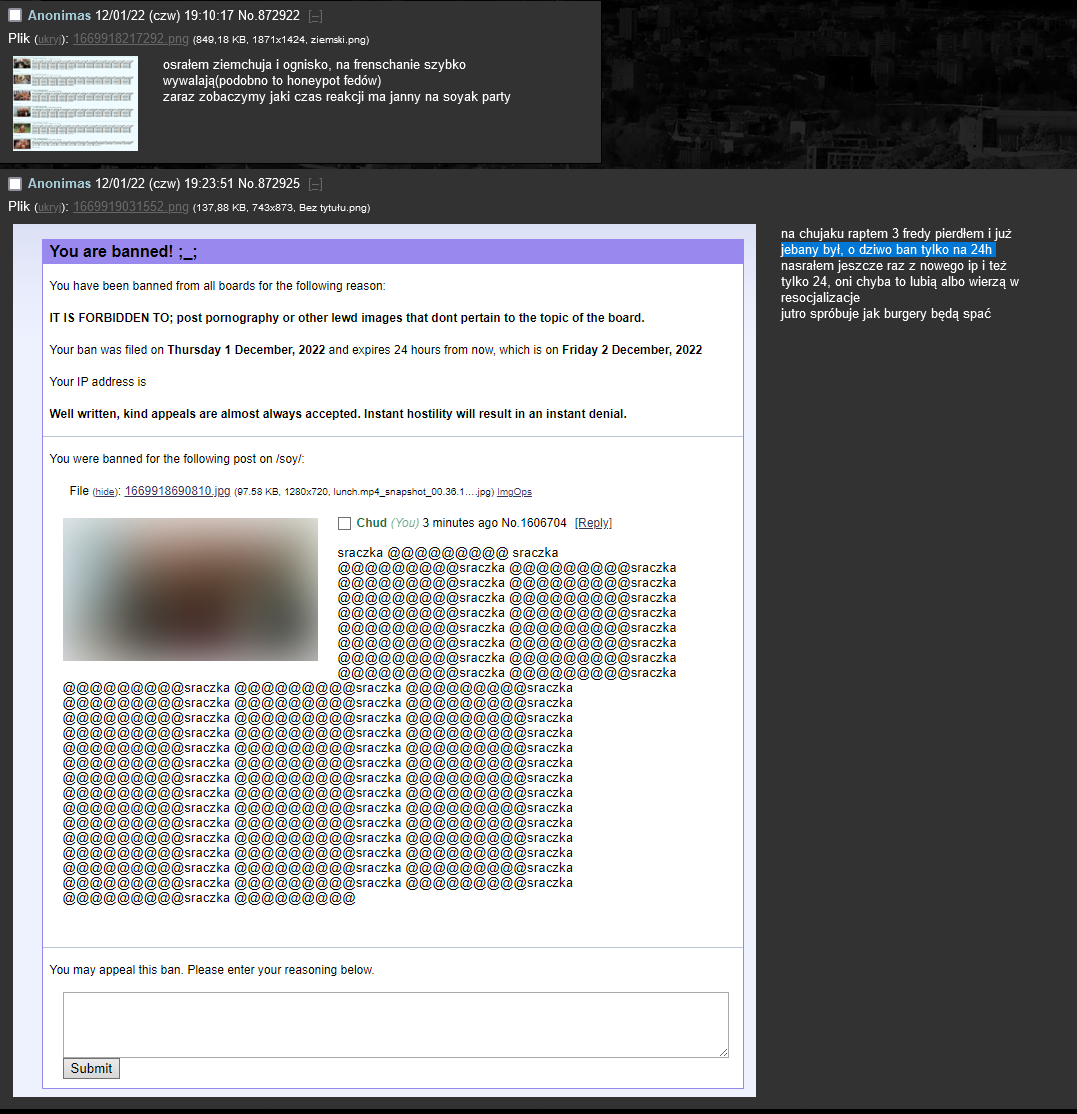
Task: Click post number No.1606704
Action: [x=534, y=523]
